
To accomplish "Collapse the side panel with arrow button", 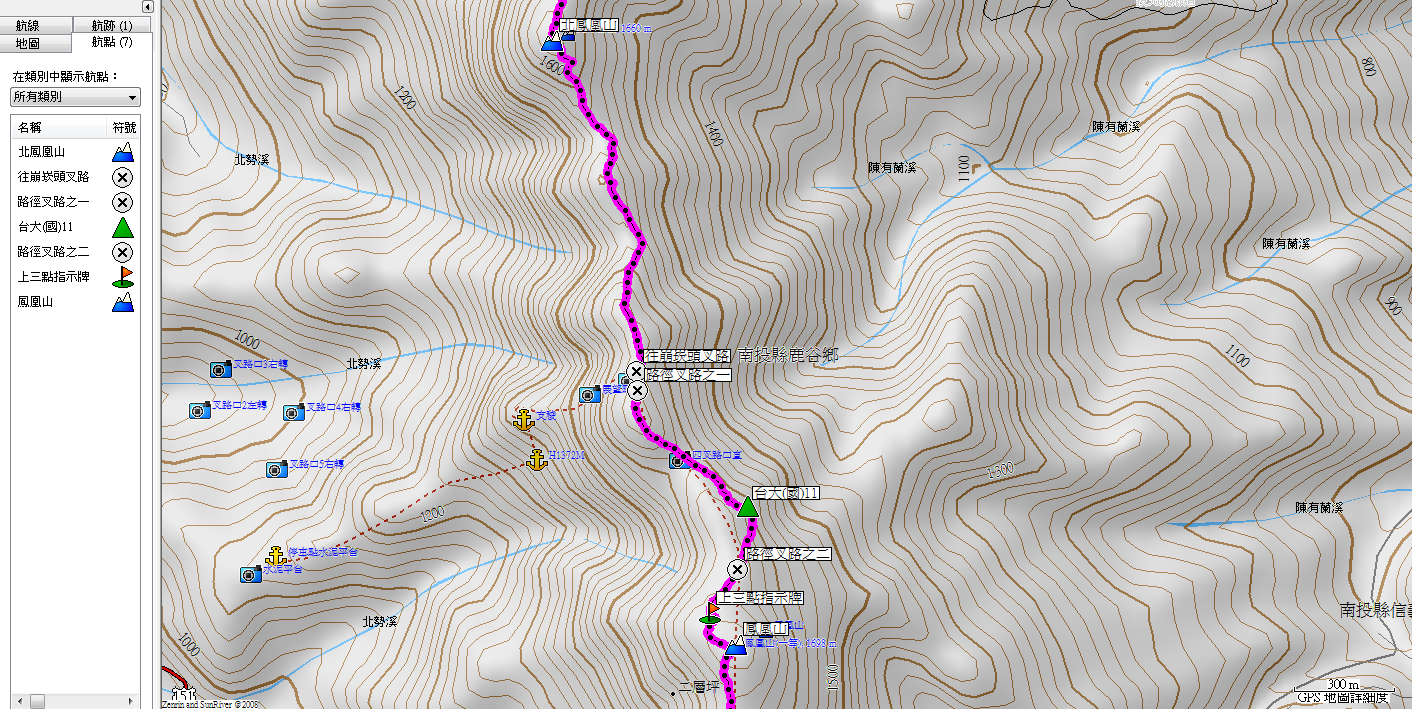I will click(148, 7).
